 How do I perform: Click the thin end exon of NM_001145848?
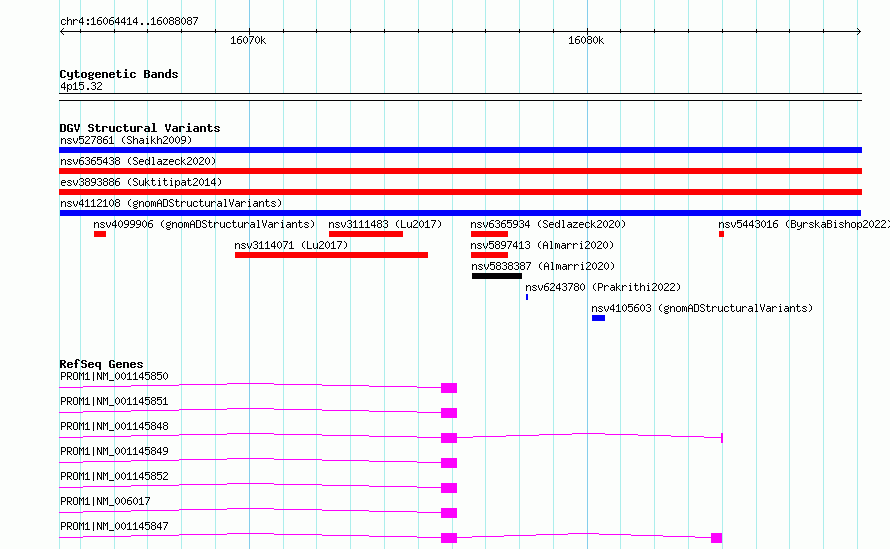click(721, 438)
